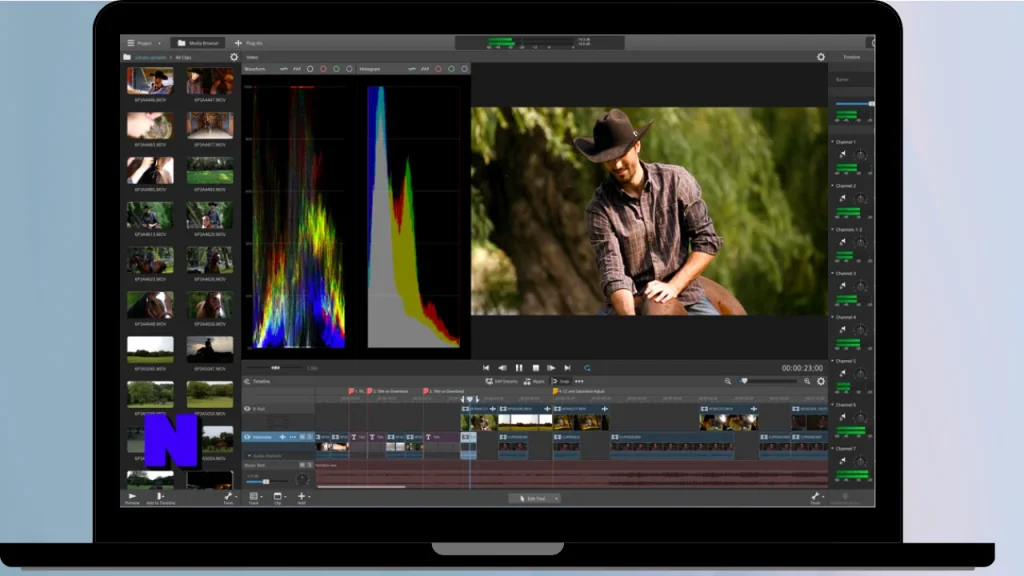
Task: Open the Edit Tool dropdown arrow
Action: 556,499
